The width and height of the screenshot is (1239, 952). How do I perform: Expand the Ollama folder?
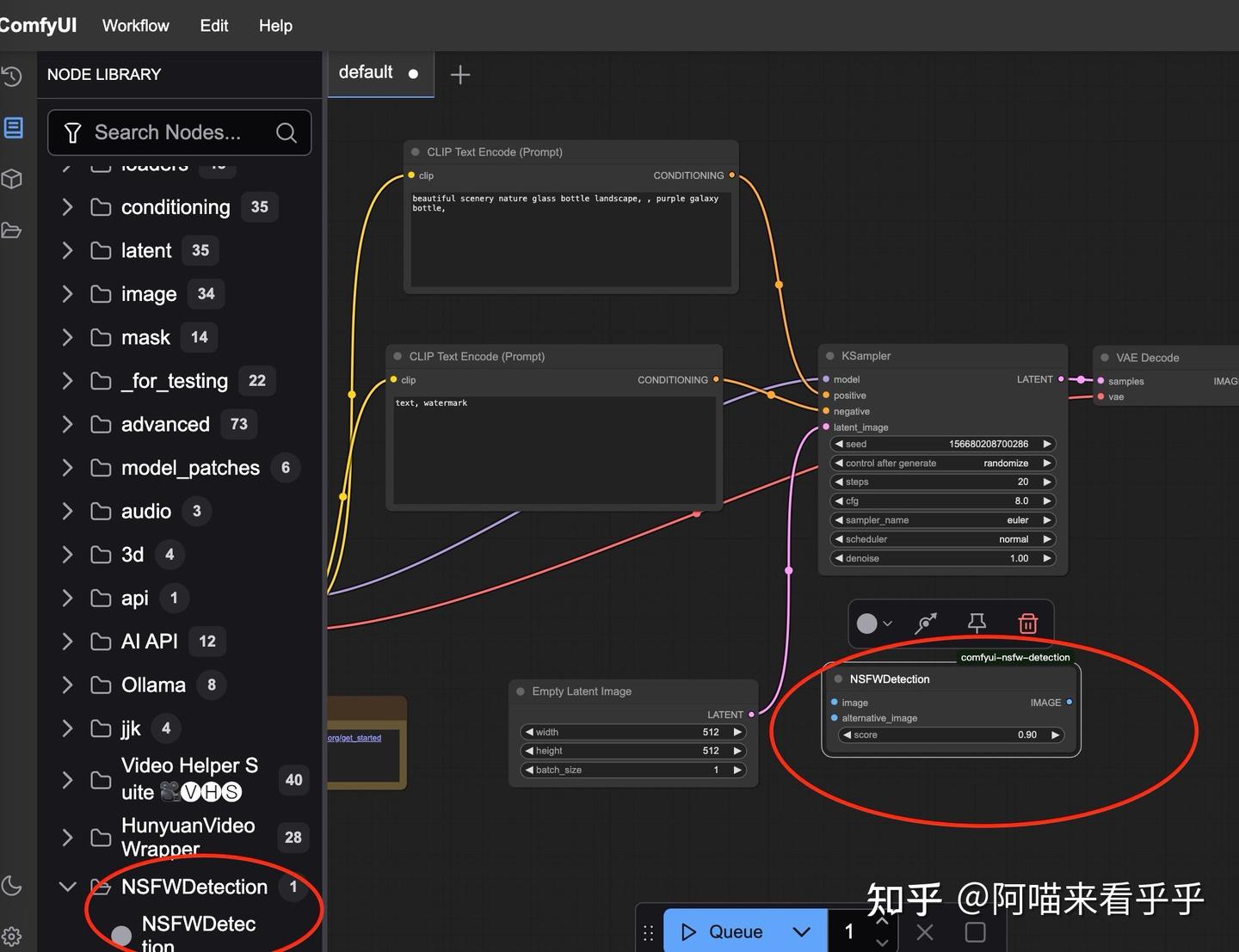(67, 685)
